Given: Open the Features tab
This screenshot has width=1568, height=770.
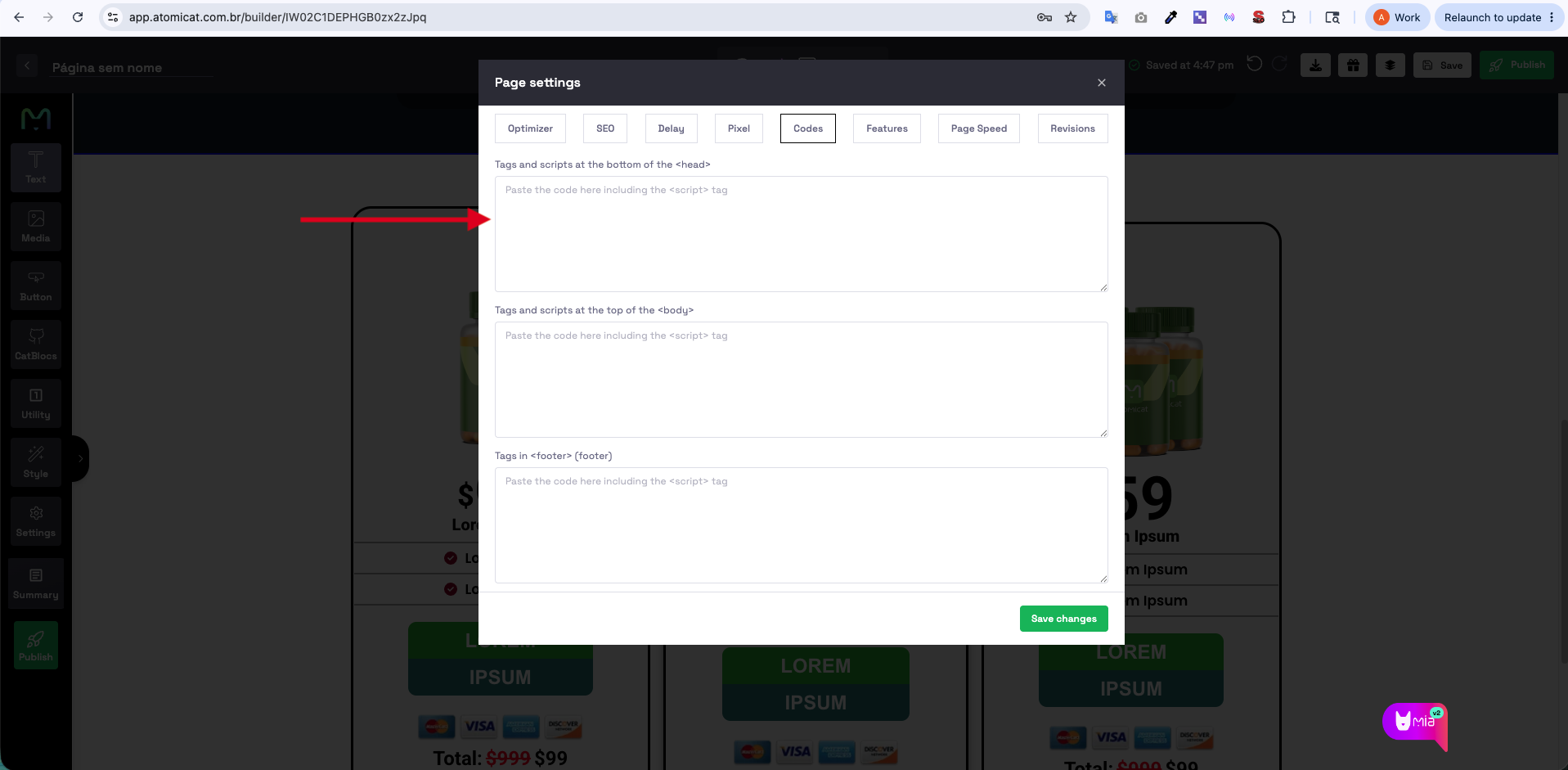Looking at the screenshot, I should pos(887,128).
